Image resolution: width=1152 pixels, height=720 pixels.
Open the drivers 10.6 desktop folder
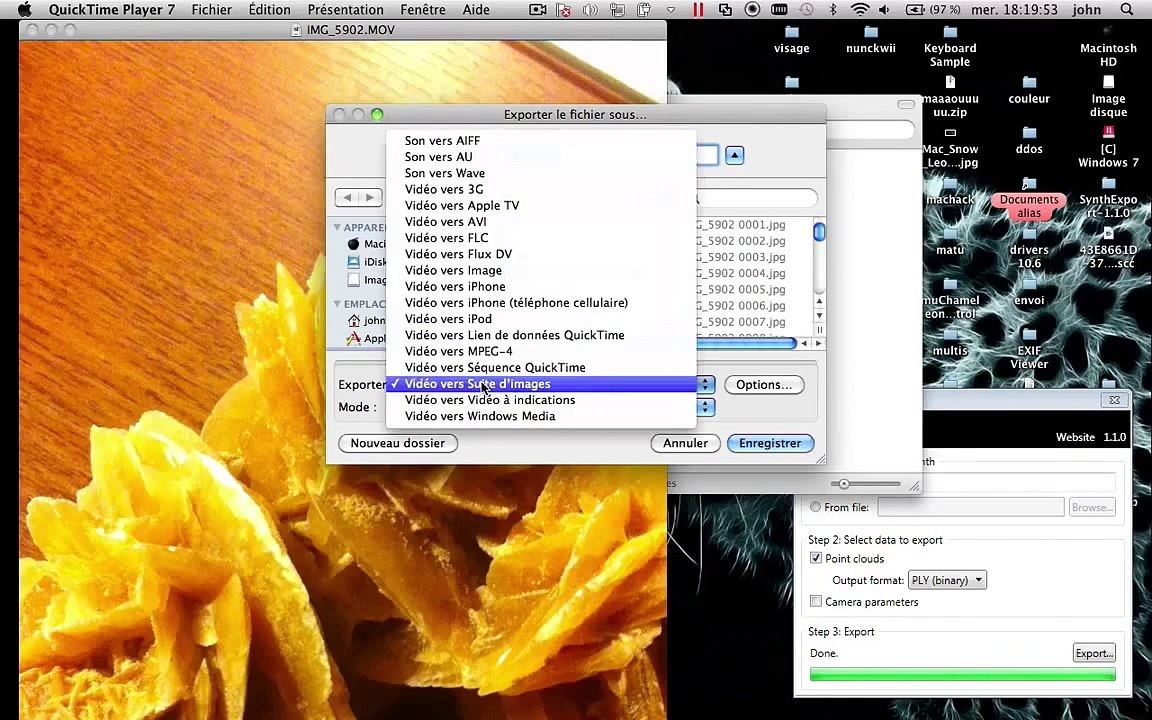click(1029, 234)
